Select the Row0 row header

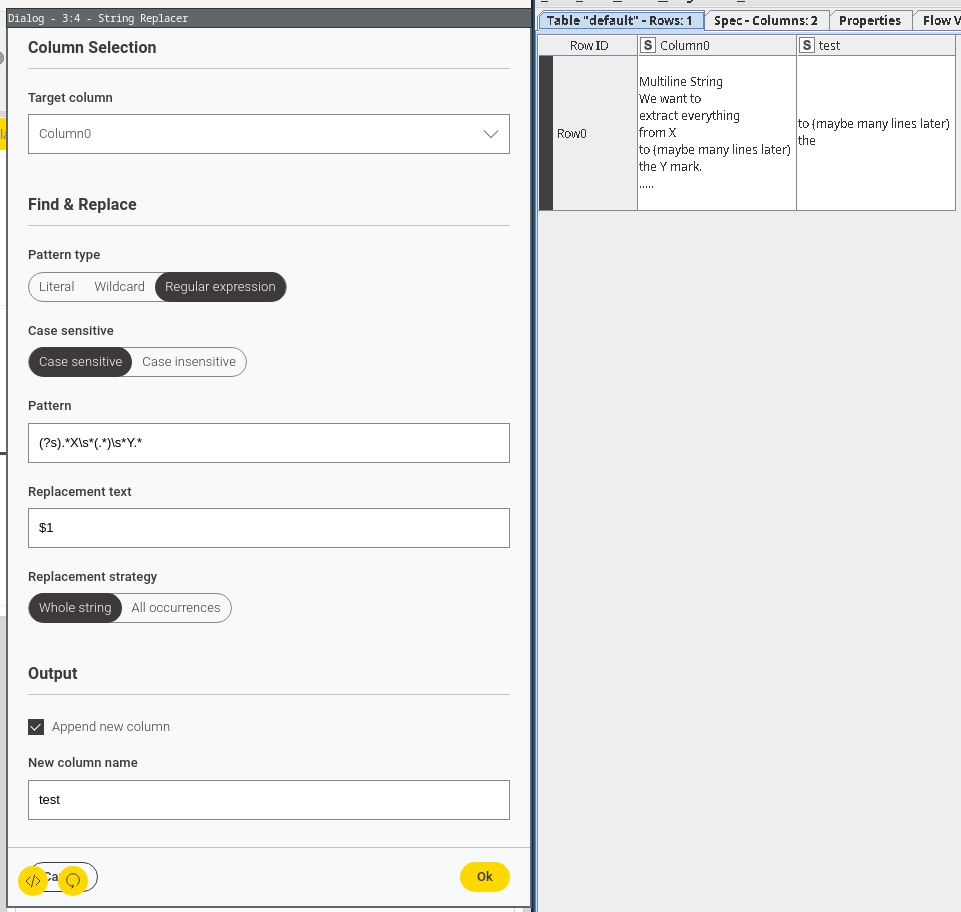pos(572,134)
